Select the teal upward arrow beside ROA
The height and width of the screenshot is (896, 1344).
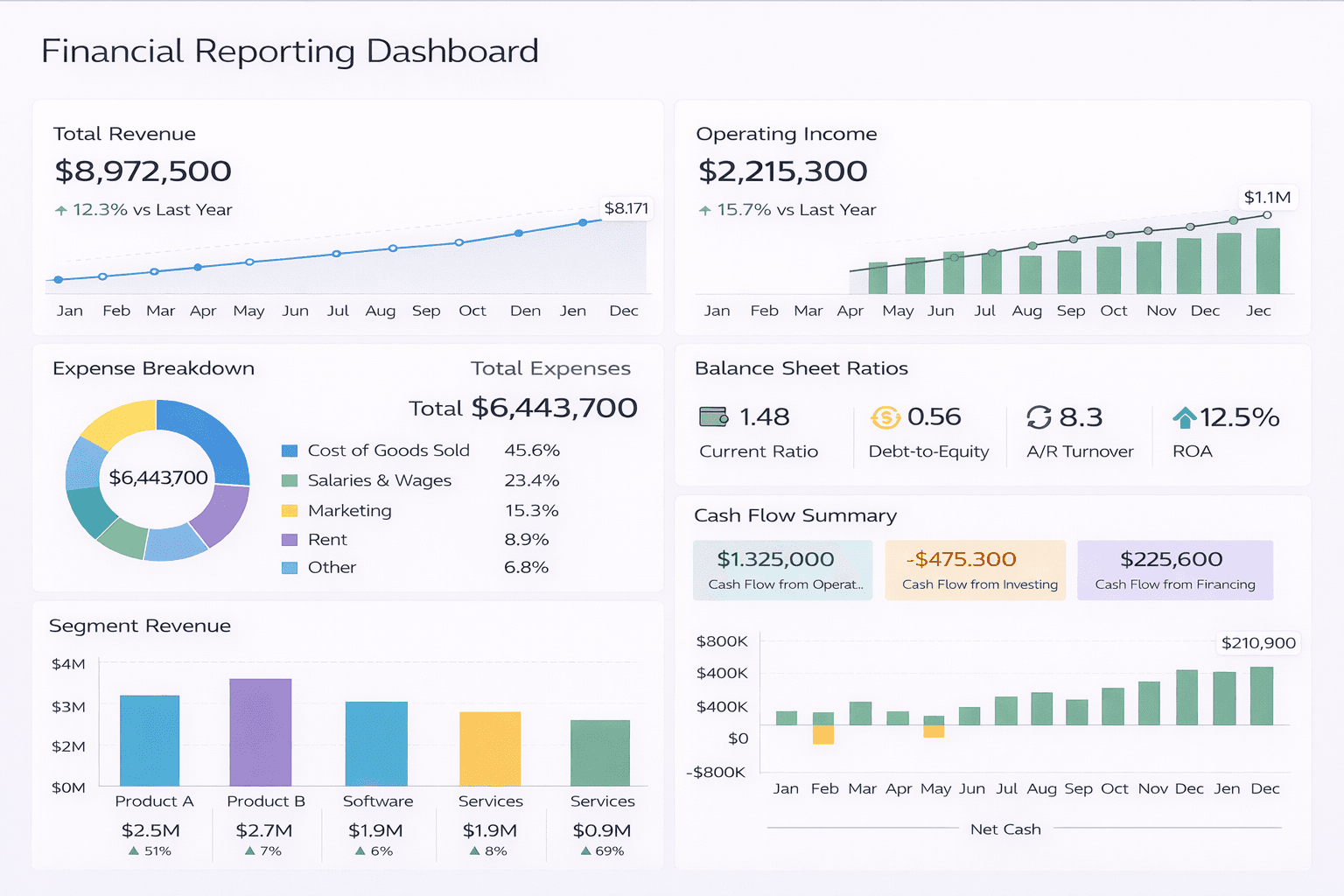[x=1186, y=417]
